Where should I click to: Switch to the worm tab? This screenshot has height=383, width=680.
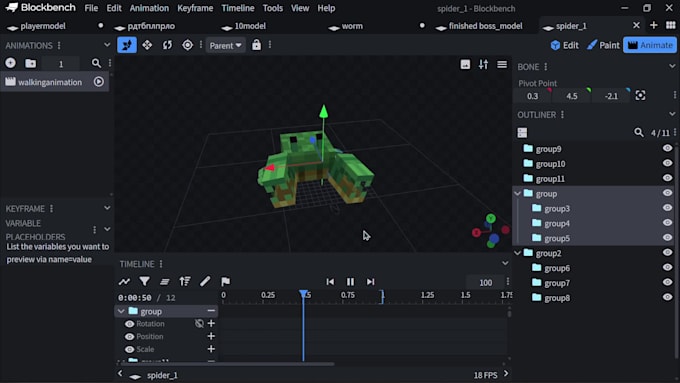click(352, 26)
